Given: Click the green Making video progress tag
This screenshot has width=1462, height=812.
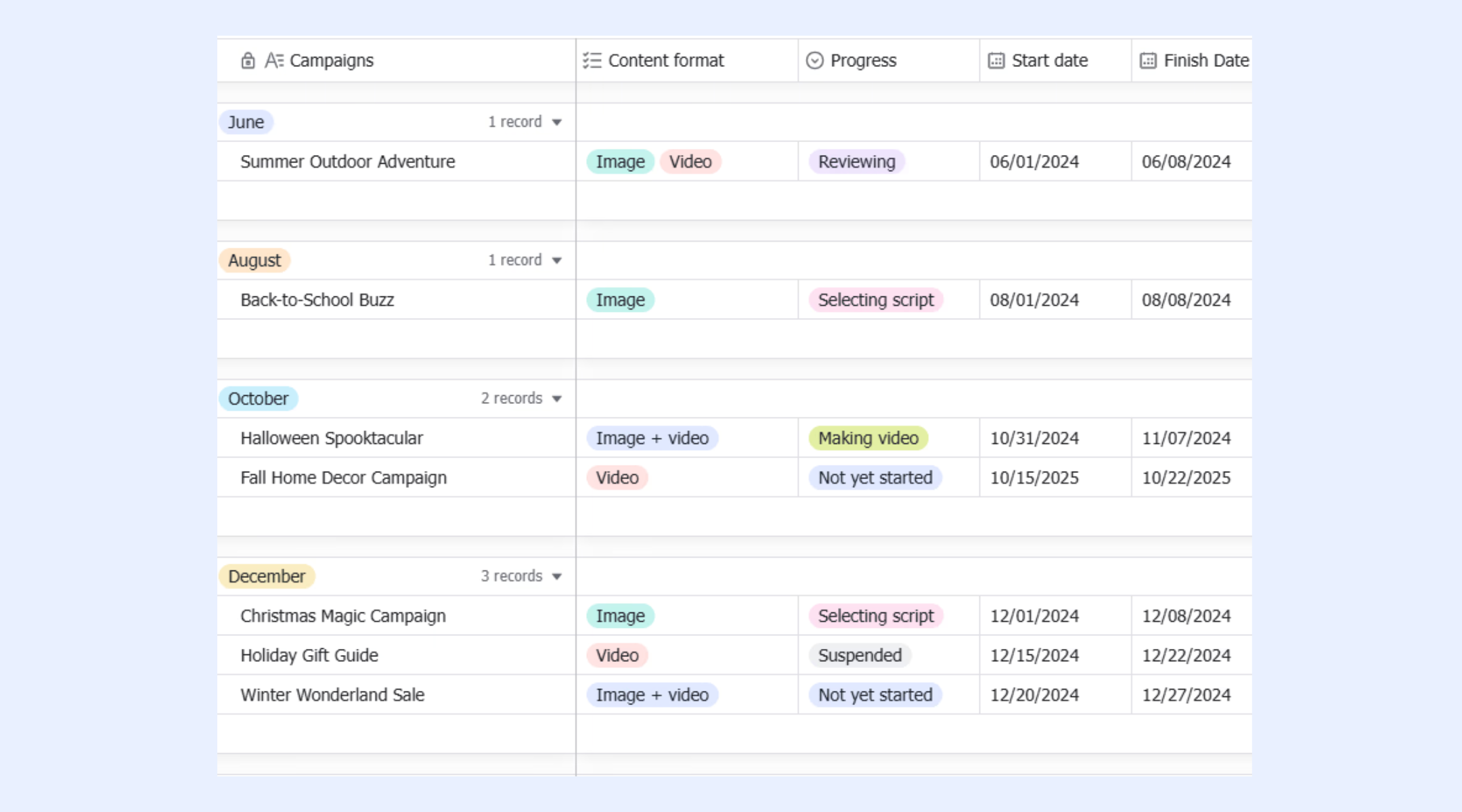Looking at the screenshot, I should coord(868,438).
